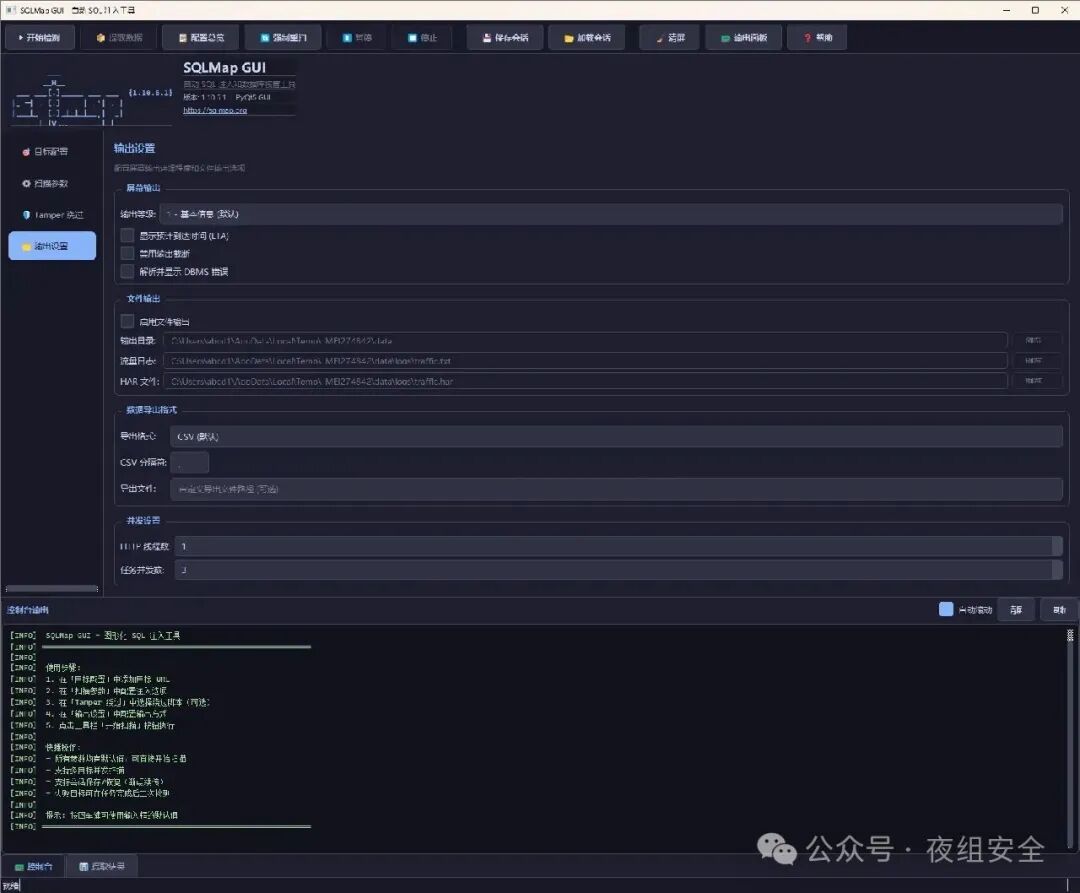
Task: Click browse button beside traffic.txt field
Action: click(1037, 361)
